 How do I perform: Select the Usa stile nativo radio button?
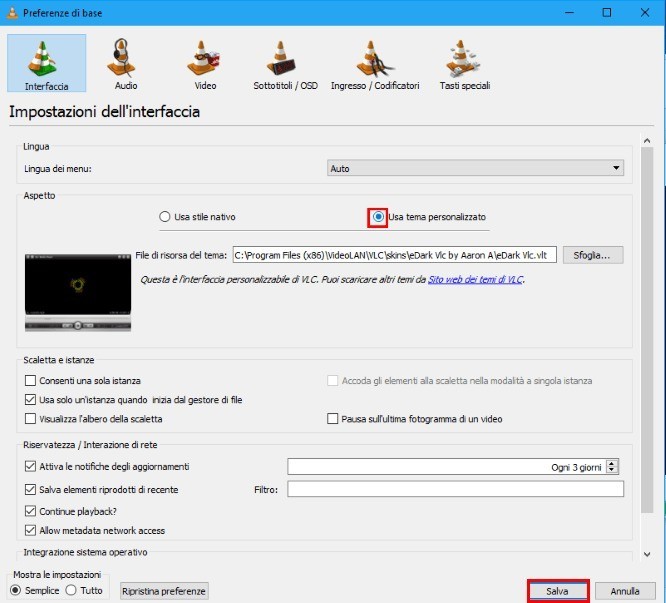click(166, 217)
